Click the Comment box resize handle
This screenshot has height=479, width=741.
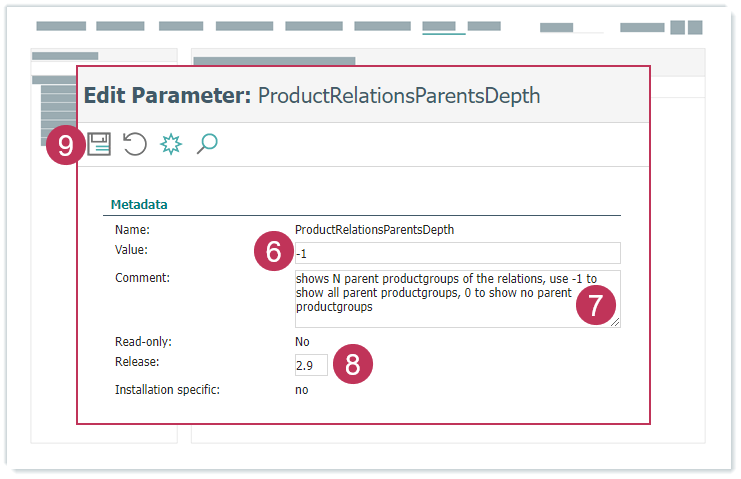coord(616,322)
